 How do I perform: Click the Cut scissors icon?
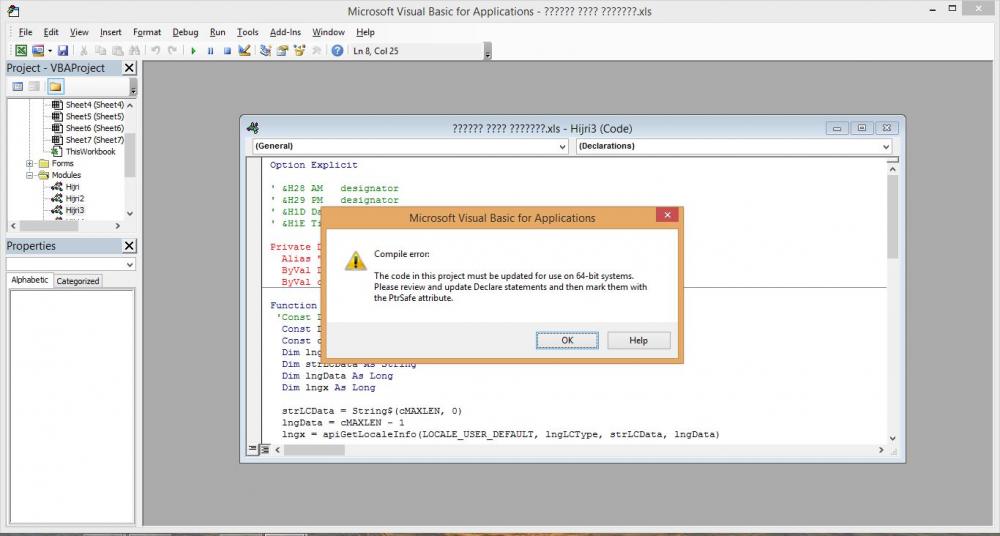84,51
